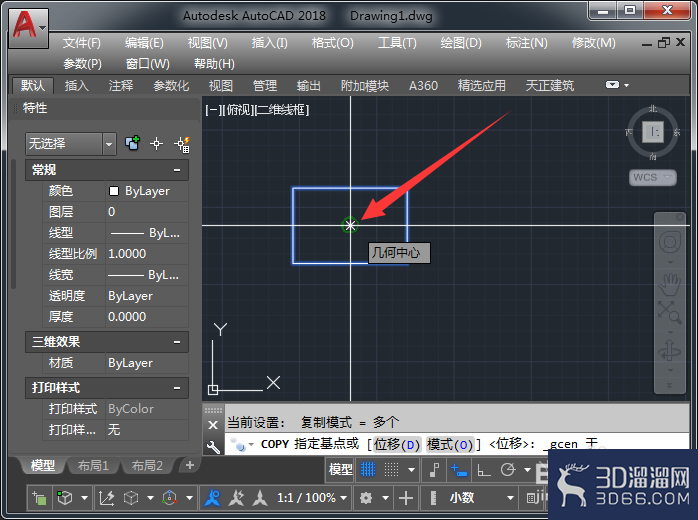
Task: Switch to the 布局1 layout tab
Action: pyautogui.click(x=93, y=466)
